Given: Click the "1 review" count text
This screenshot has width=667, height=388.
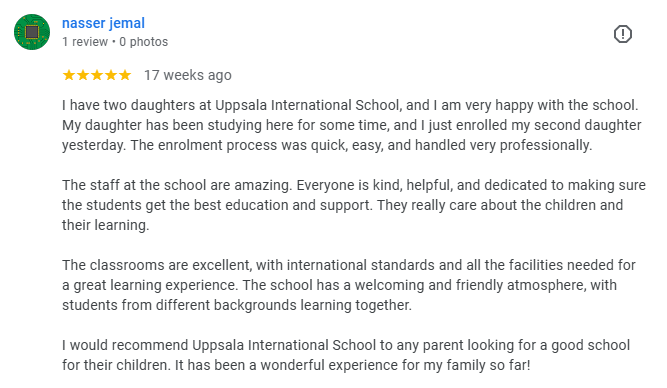Looking at the screenshot, I should tap(85, 42).
